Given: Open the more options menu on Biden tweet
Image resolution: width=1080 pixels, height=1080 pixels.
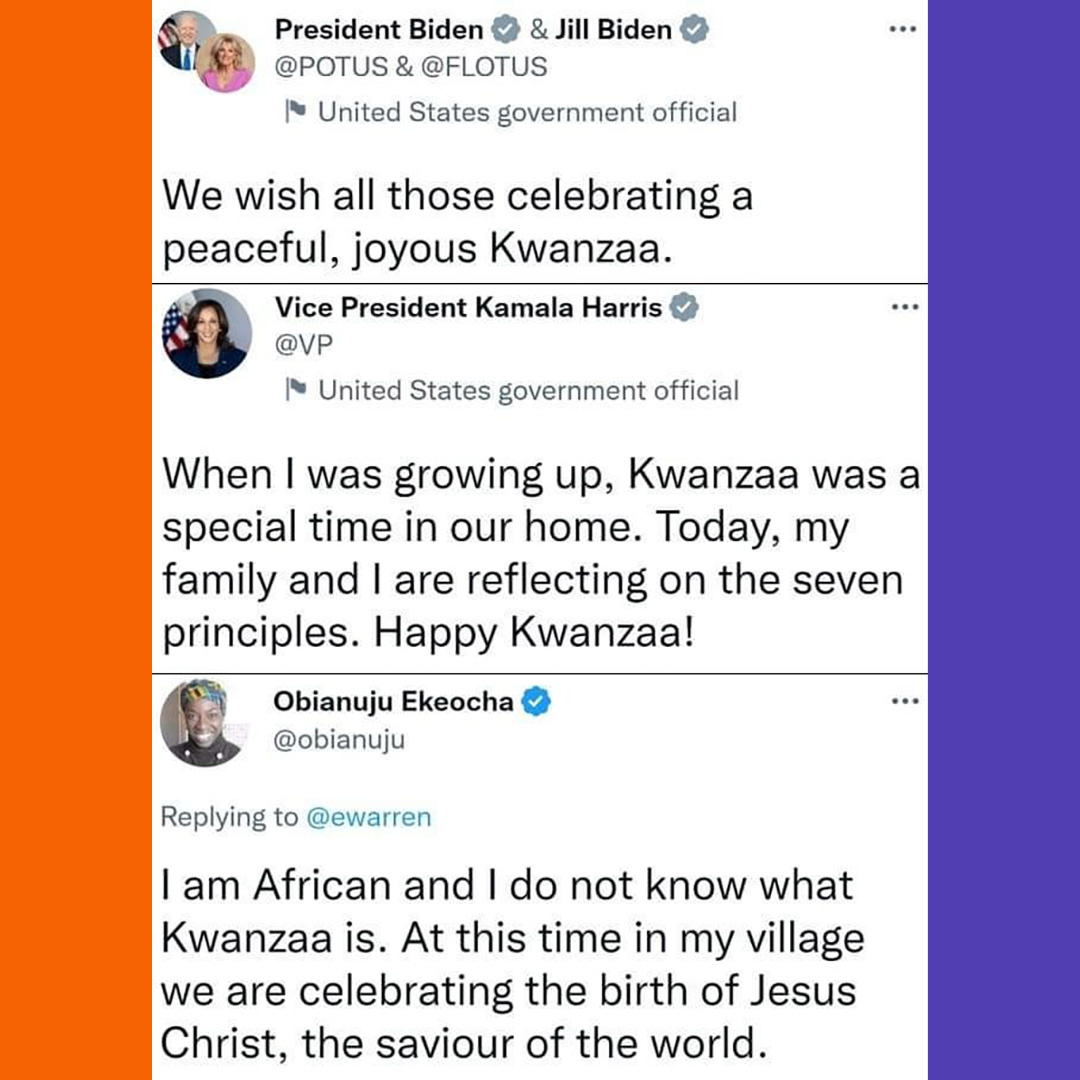Looking at the screenshot, I should coord(902,29).
